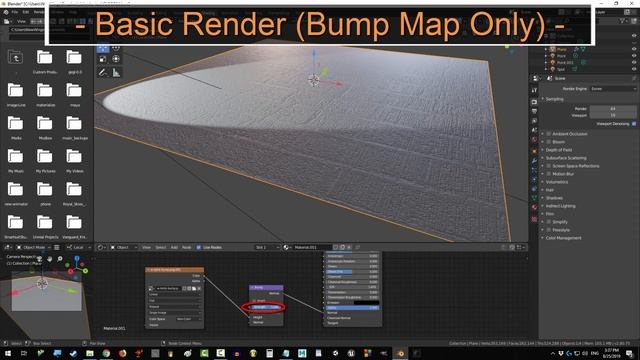Open the Node menu in node editor
Image resolution: width=640 pixels, height=360 pixels.
point(187,247)
